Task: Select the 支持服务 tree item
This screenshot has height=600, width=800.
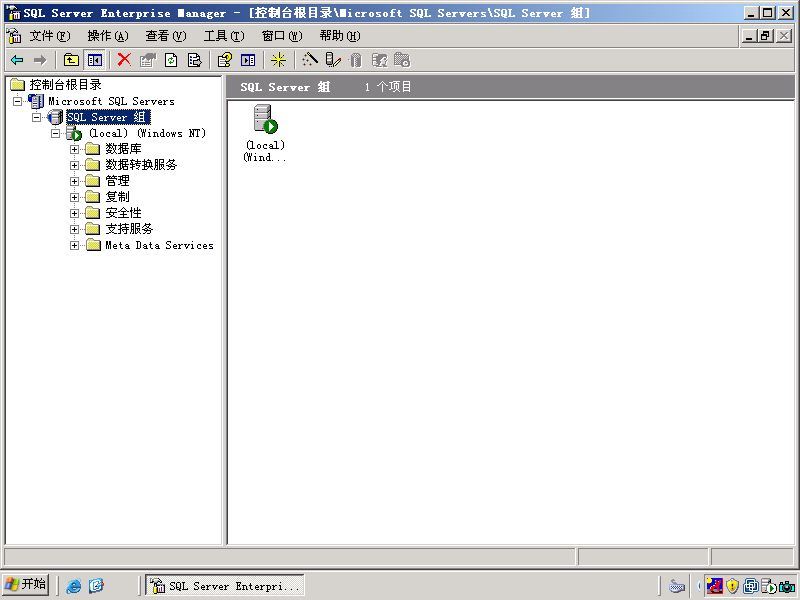Action: point(129,229)
